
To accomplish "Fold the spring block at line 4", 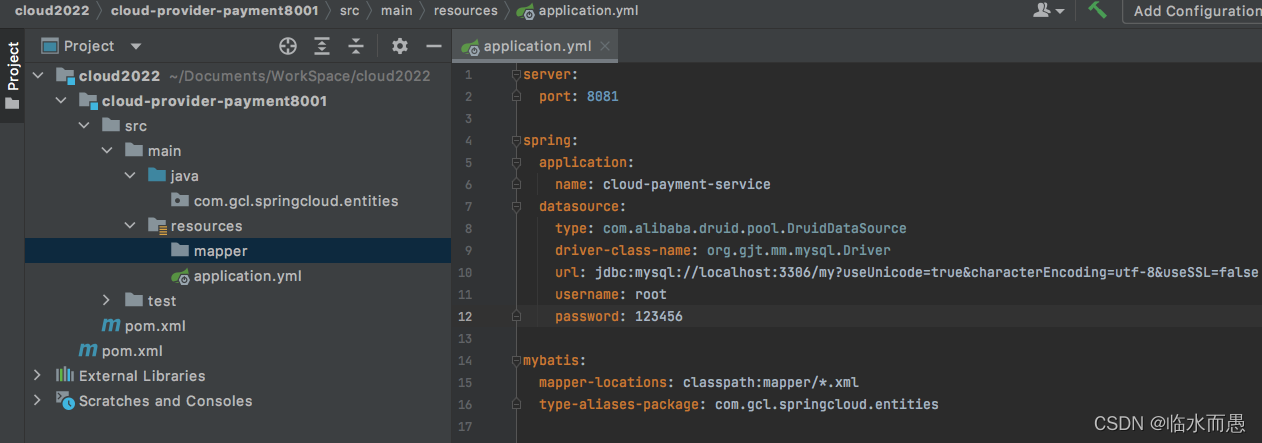I will 516,140.
